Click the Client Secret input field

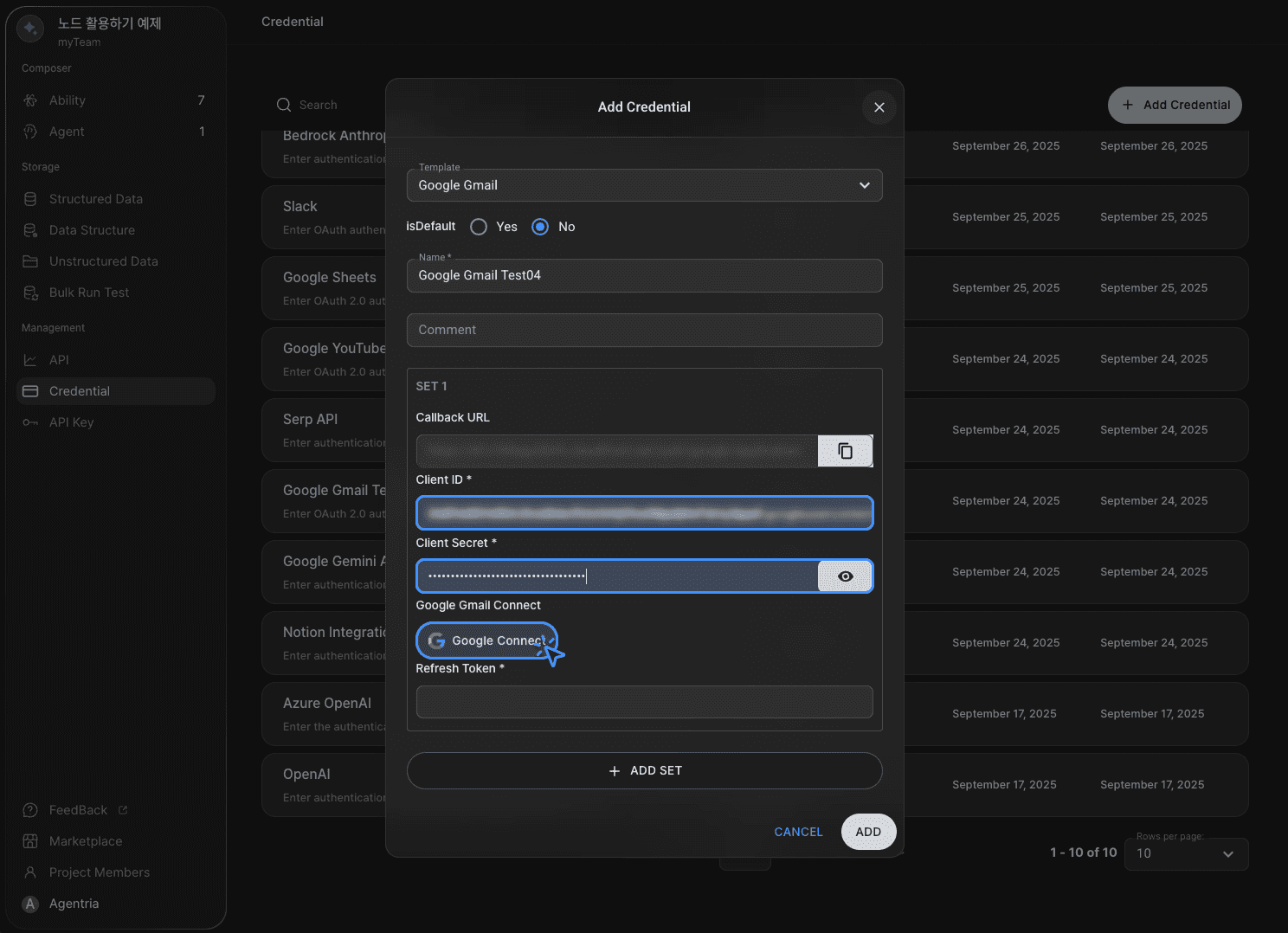617,576
